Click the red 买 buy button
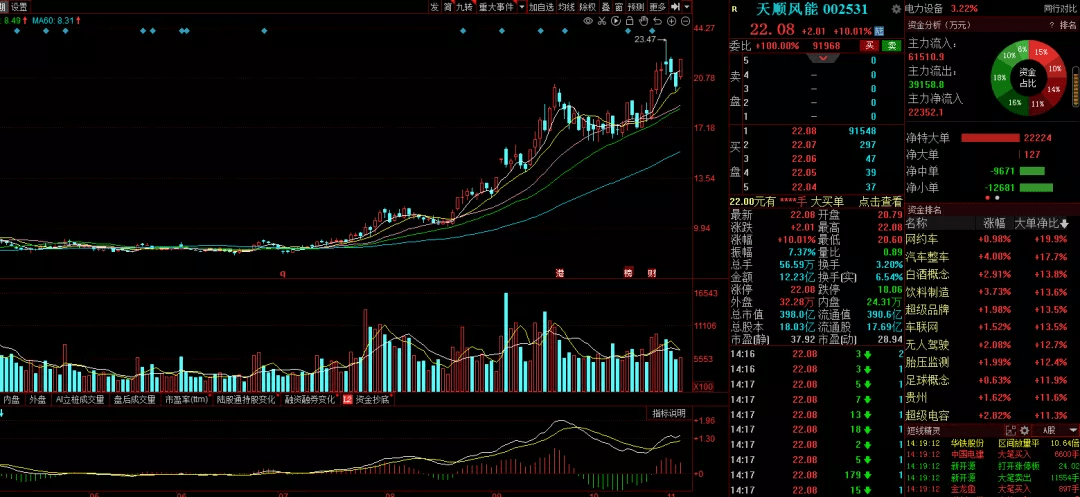Image resolution: width=1080 pixels, height=497 pixels. [869, 45]
